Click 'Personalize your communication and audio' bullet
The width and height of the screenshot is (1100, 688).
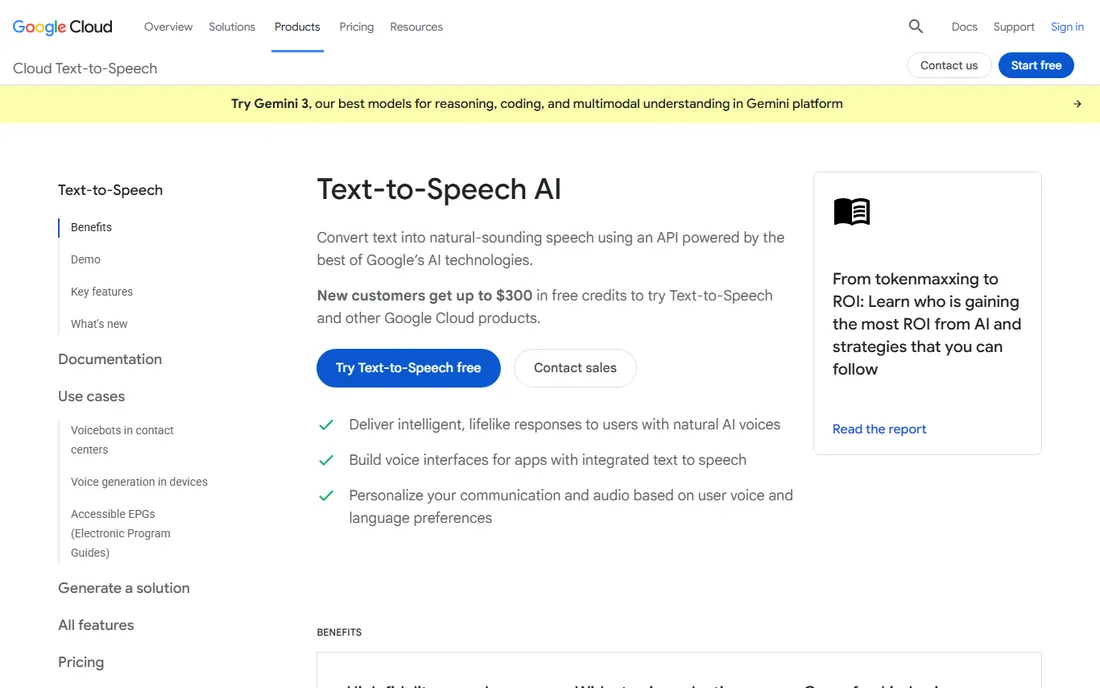point(571,506)
